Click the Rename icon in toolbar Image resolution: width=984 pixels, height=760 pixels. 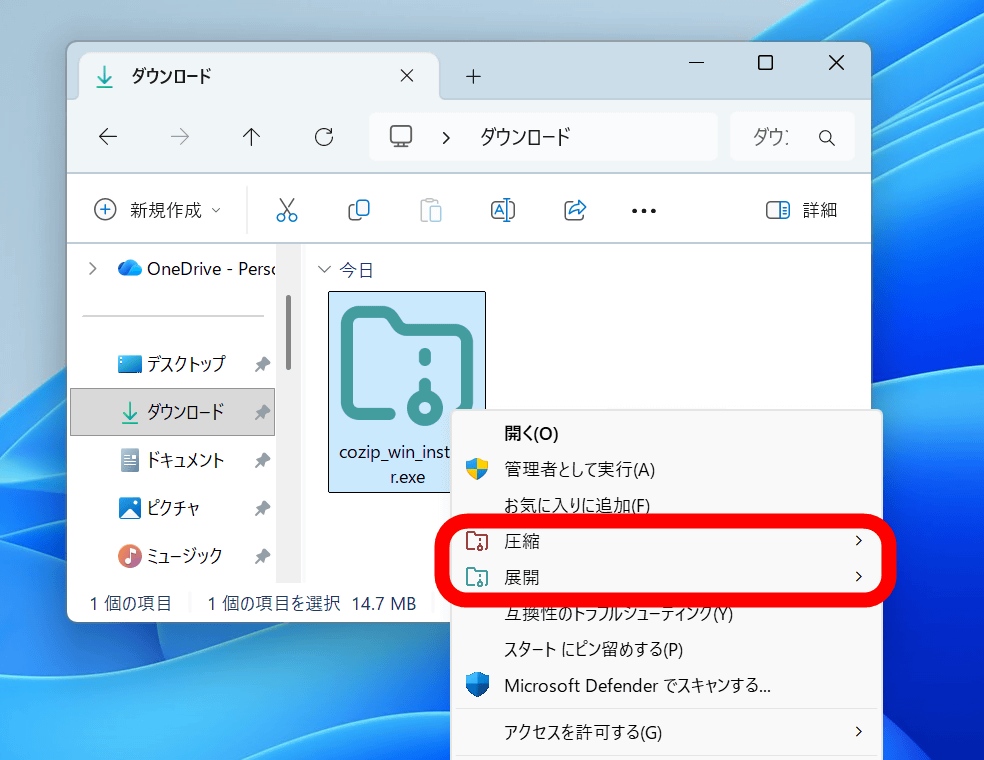coord(502,210)
